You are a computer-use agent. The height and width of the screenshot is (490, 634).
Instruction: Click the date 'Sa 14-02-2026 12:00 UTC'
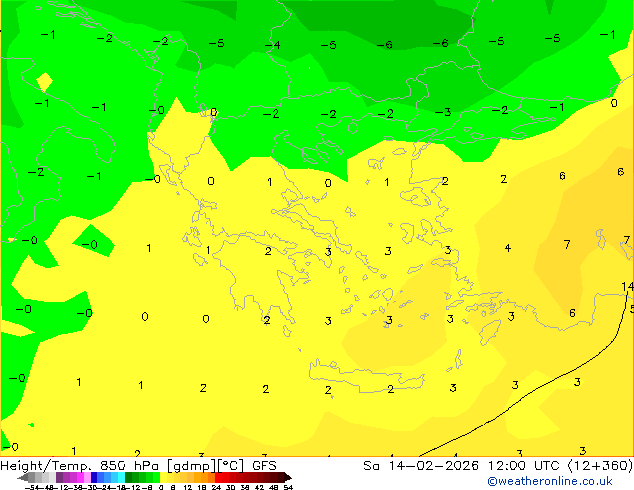pyautogui.click(x=464, y=465)
